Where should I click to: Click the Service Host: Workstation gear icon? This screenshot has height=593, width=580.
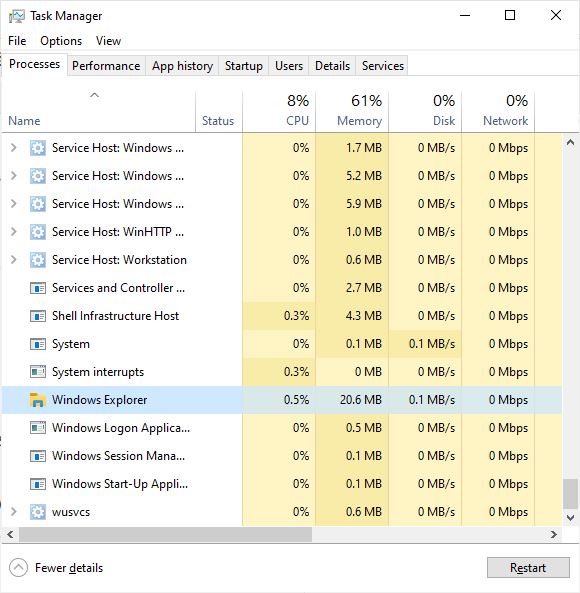(37, 260)
